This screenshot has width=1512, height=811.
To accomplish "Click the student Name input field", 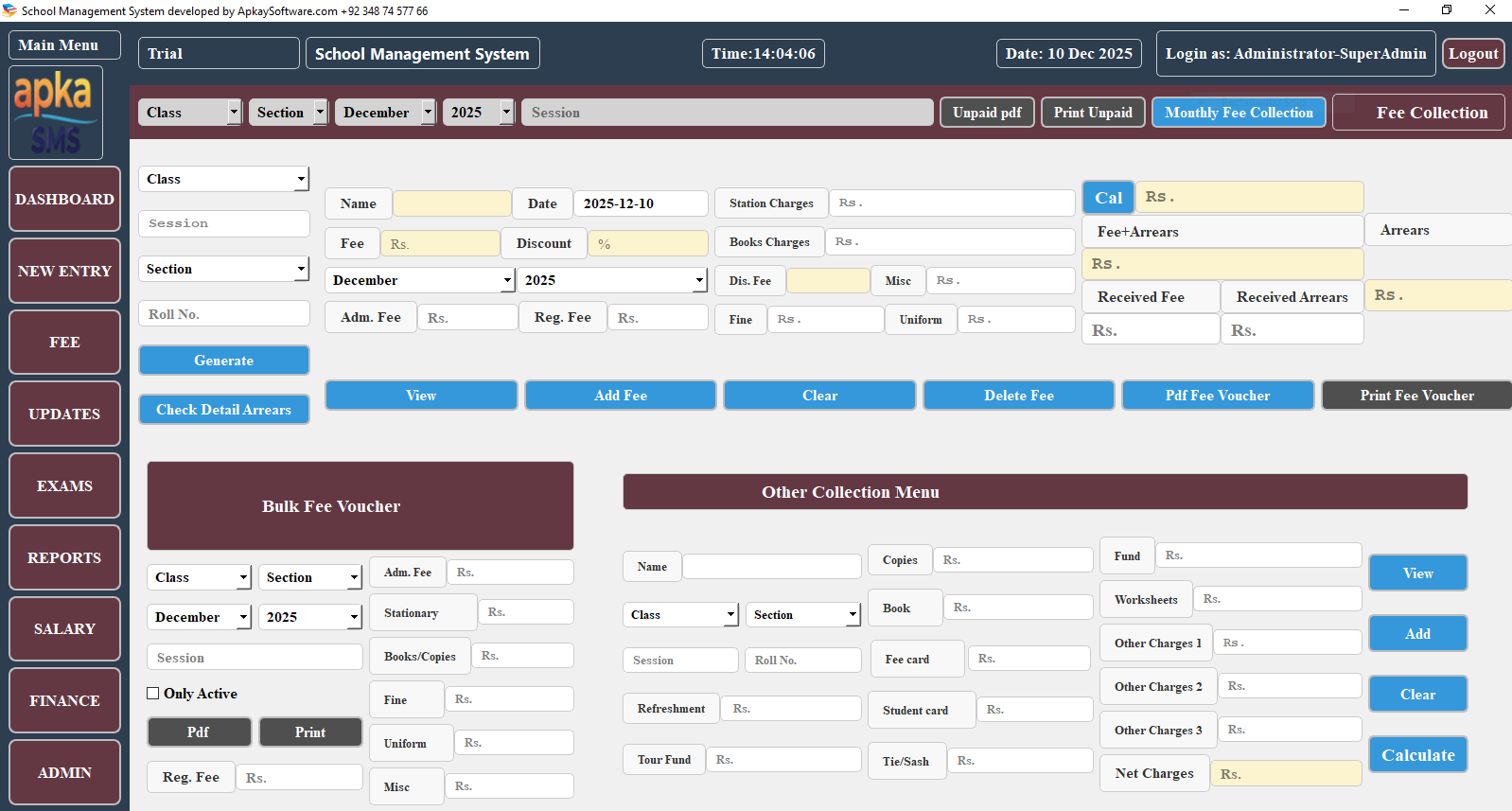I will click(x=451, y=203).
